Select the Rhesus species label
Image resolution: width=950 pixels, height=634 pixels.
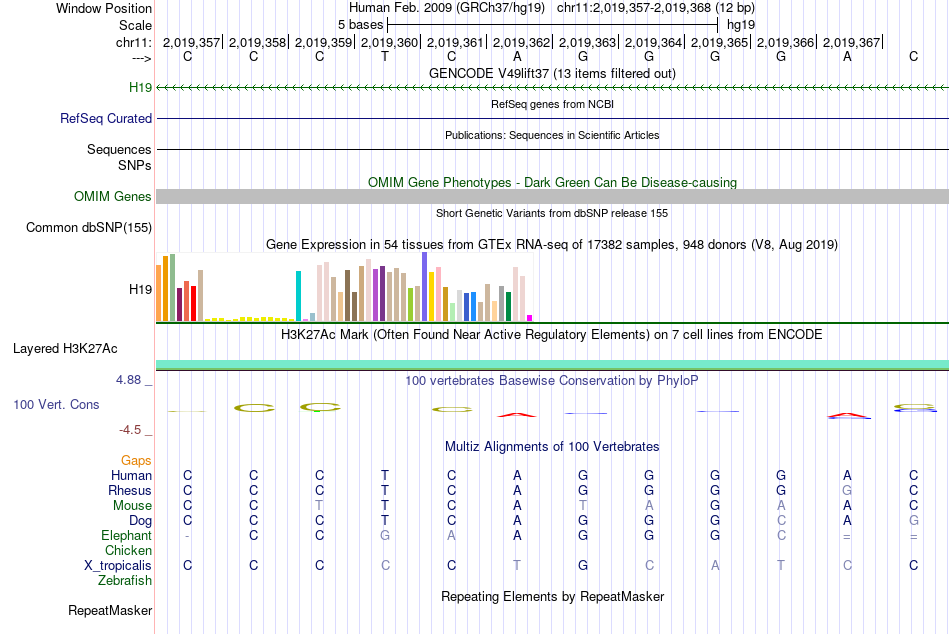130,490
